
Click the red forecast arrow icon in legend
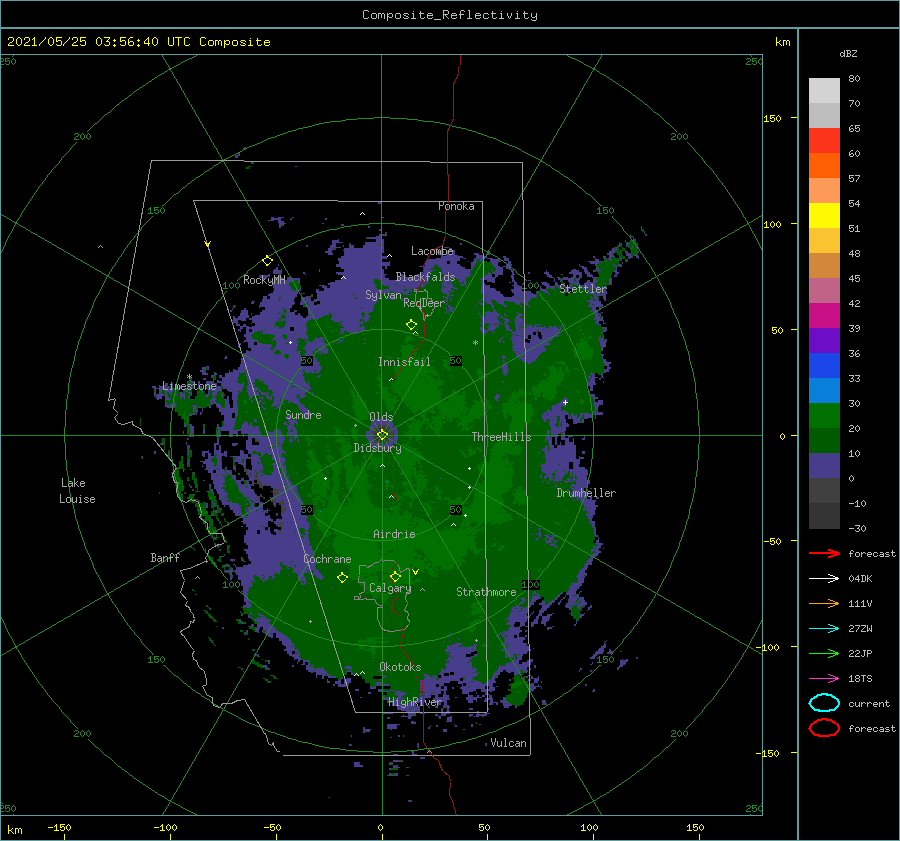824,553
